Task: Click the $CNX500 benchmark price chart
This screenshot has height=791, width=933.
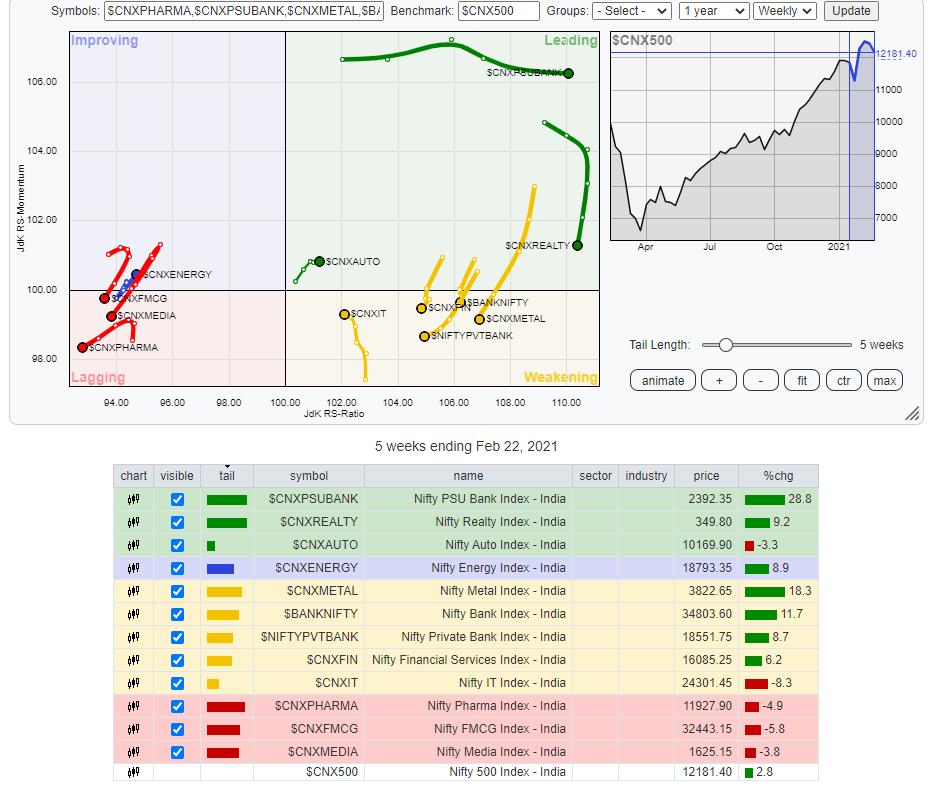Action: coord(742,136)
